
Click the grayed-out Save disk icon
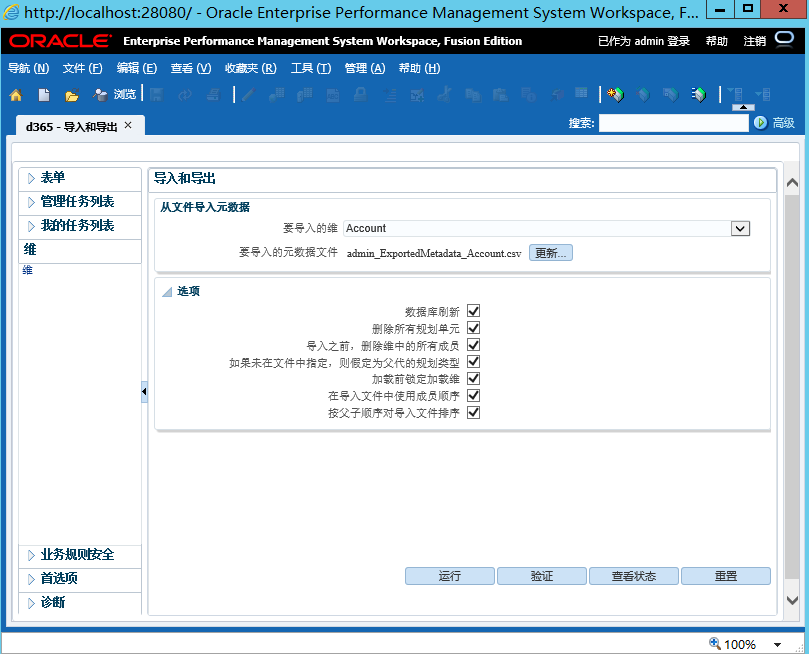[x=156, y=94]
